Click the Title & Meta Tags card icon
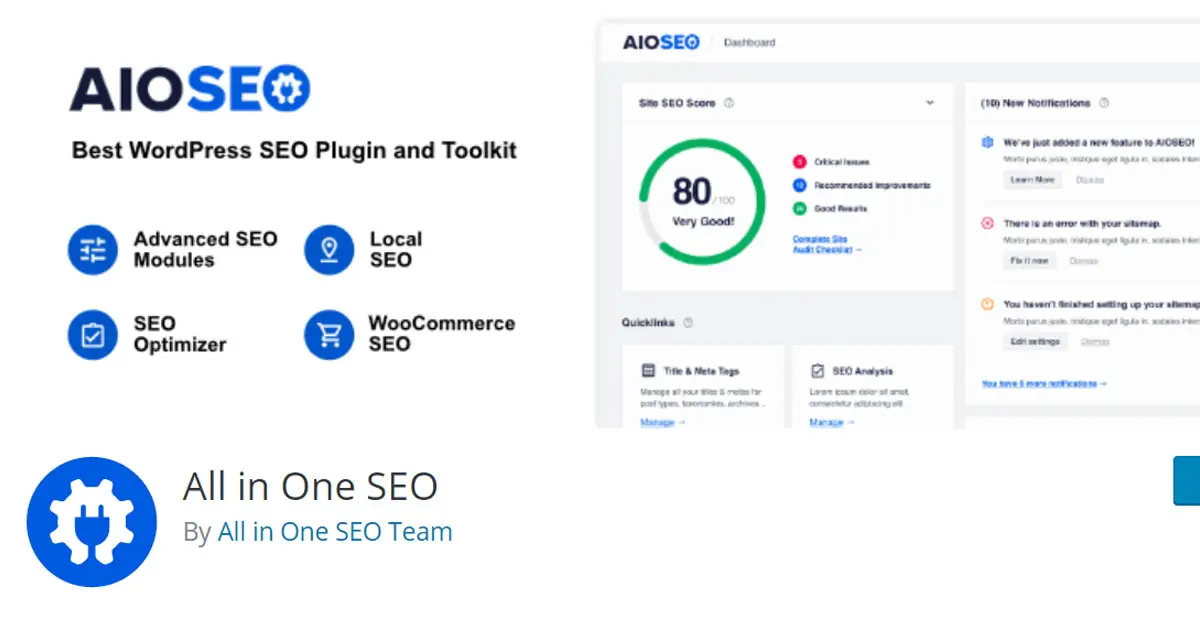The image size is (1200, 630). [648, 370]
